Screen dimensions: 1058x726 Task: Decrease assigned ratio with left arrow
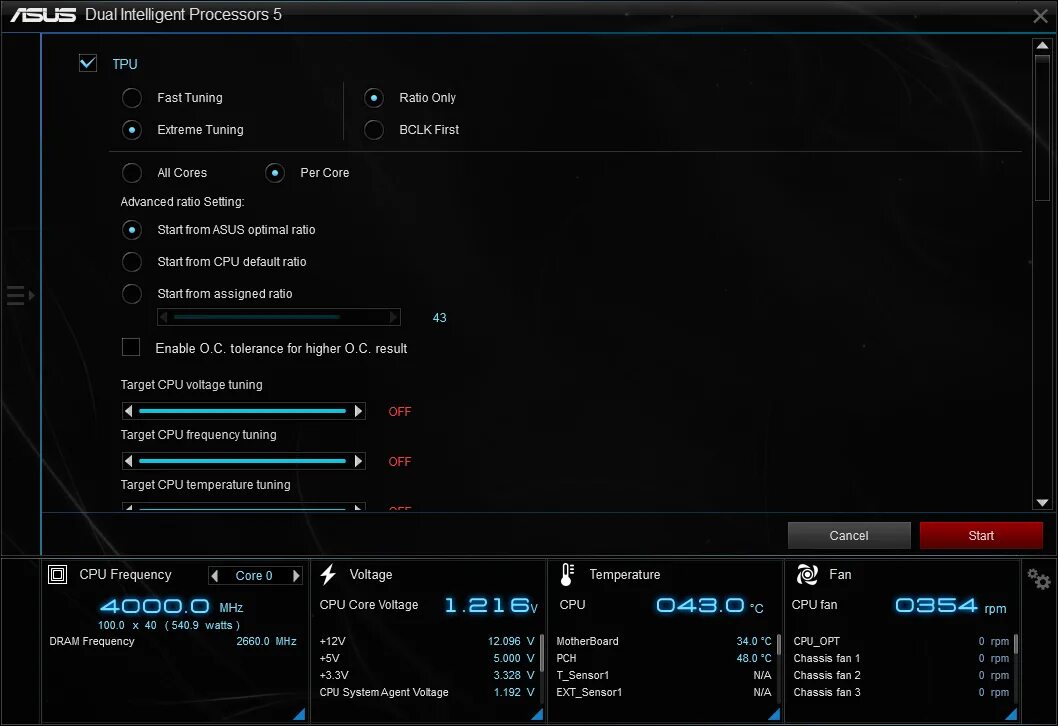[x=163, y=316]
